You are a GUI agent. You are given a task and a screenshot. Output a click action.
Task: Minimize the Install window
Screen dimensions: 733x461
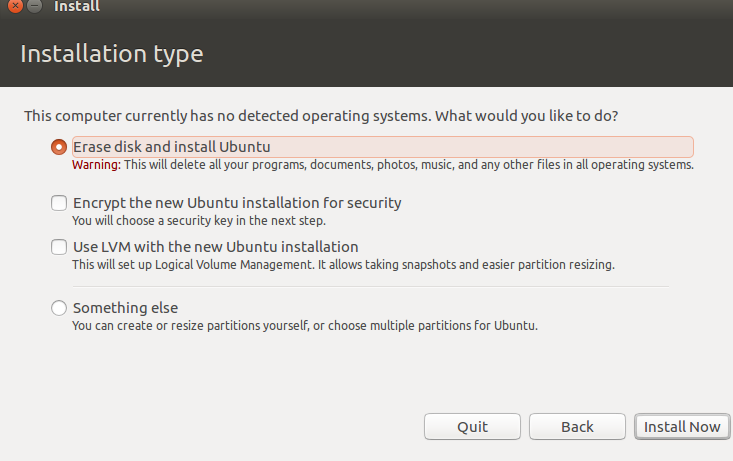[33, 7]
